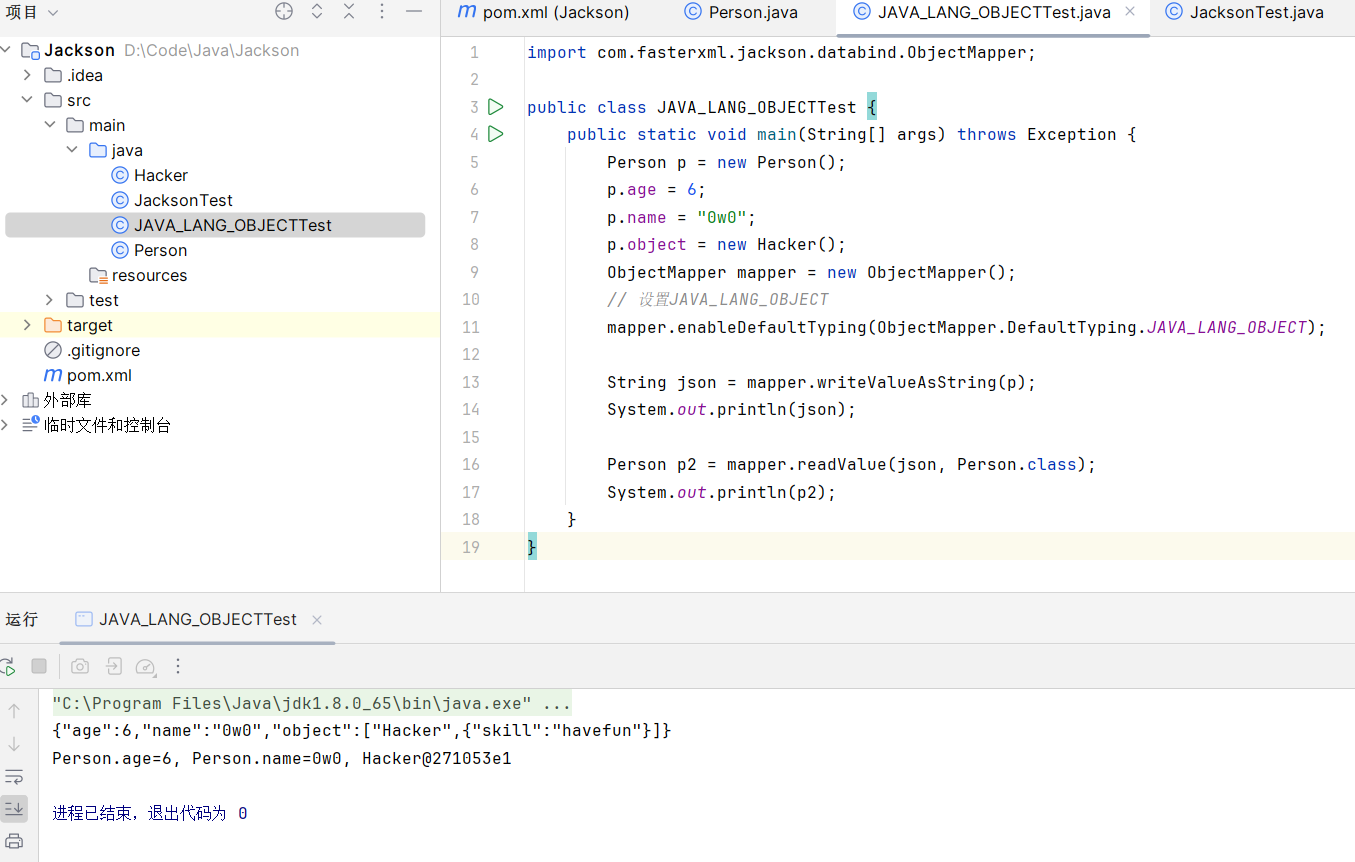
Task: Open project panel options (three dots)
Action: (381, 12)
